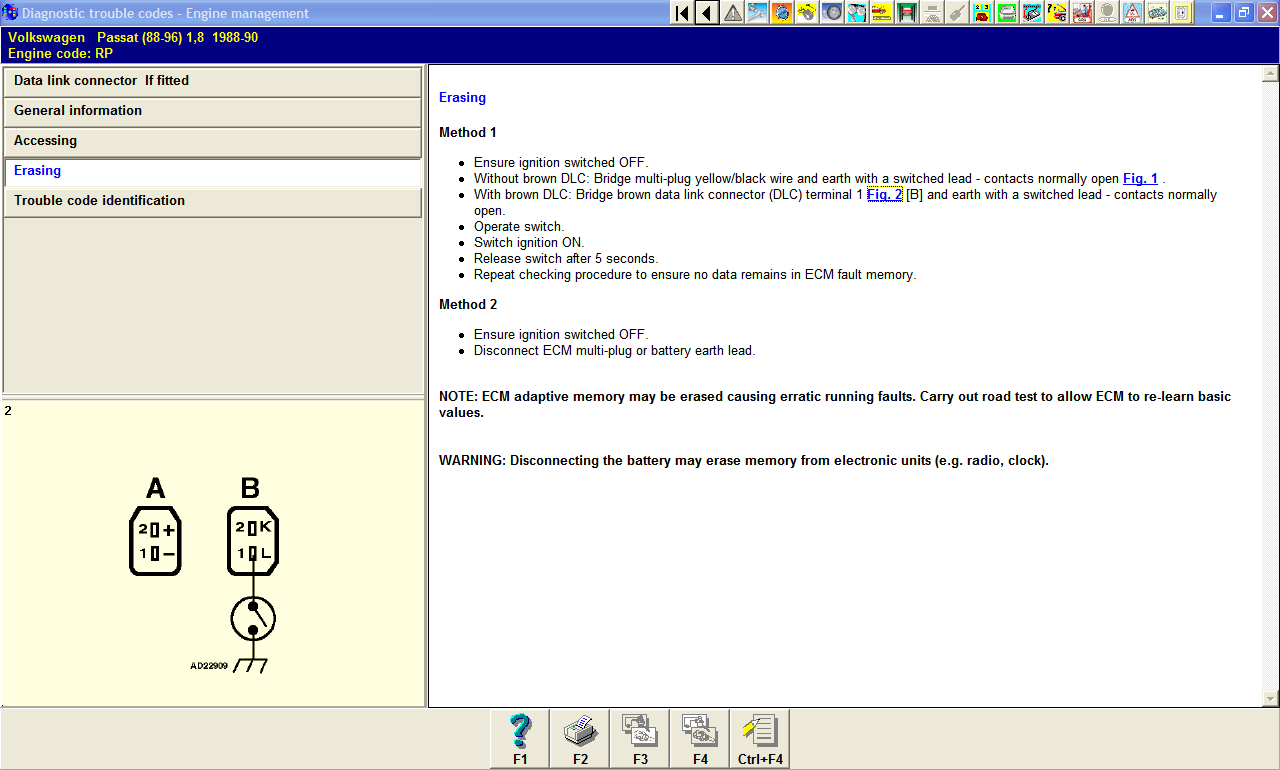The height and width of the screenshot is (770, 1280).
Task: Open help with the F1 question mark button
Action: [x=520, y=739]
